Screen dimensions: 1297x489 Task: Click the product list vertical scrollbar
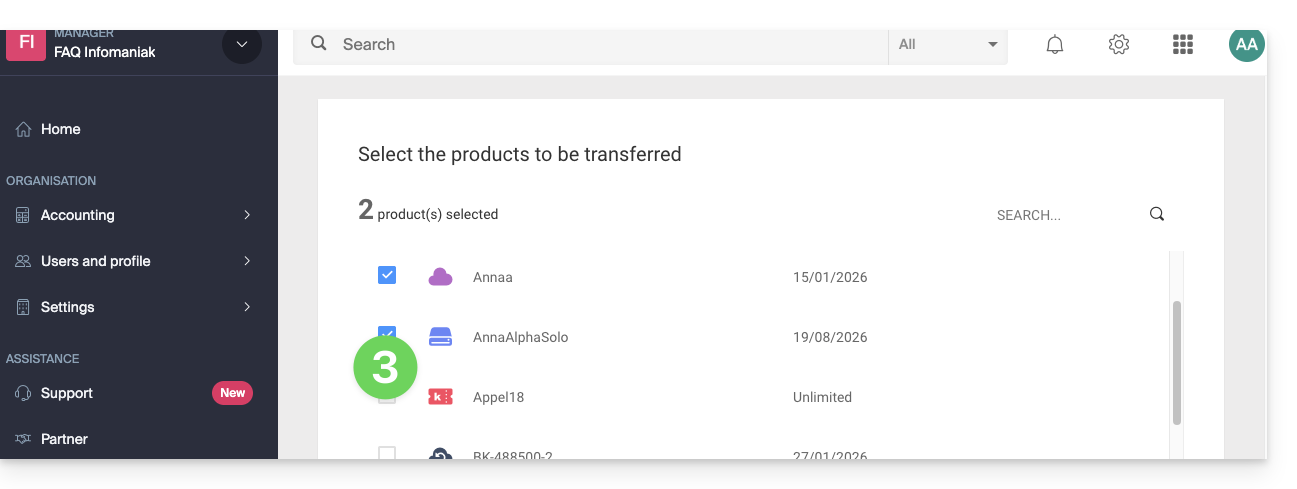pos(1177,362)
